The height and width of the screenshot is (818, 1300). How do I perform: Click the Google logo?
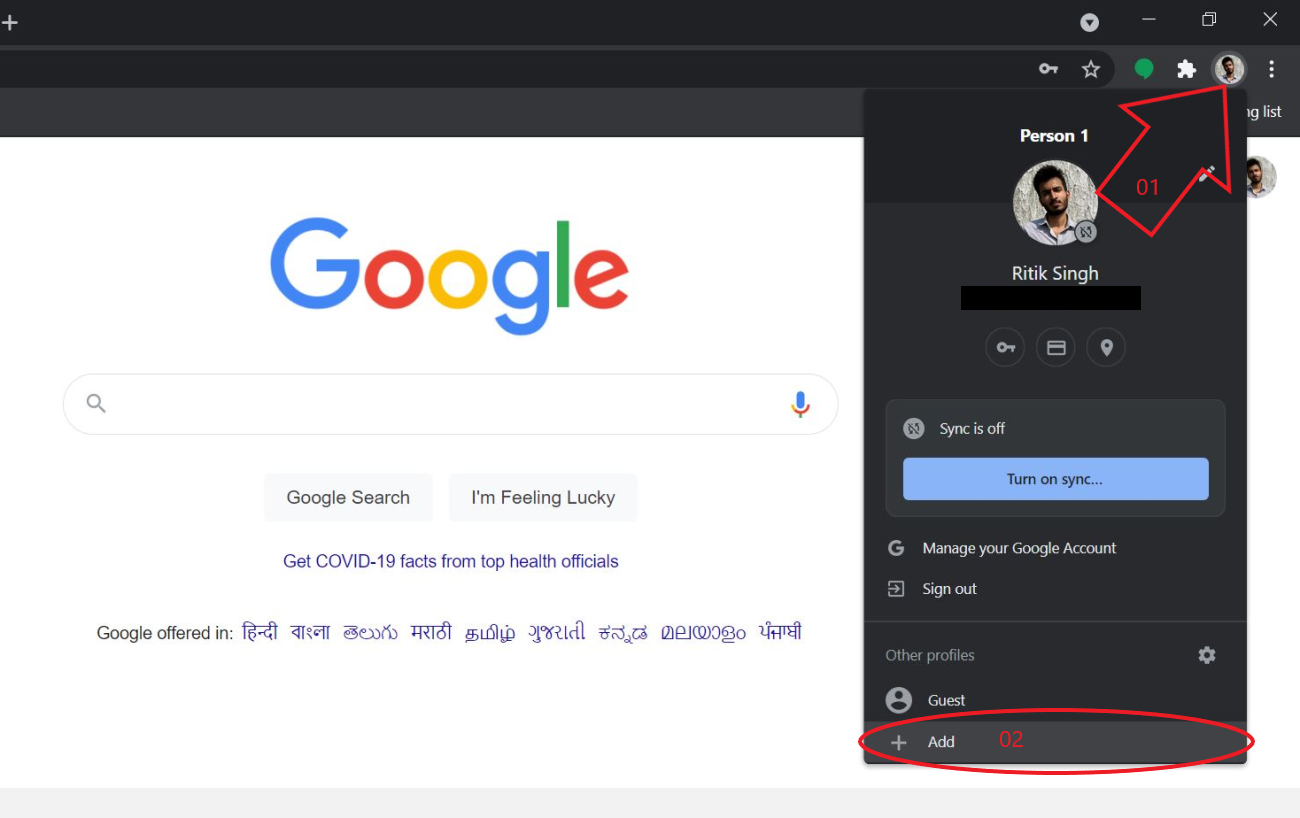coord(449,275)
